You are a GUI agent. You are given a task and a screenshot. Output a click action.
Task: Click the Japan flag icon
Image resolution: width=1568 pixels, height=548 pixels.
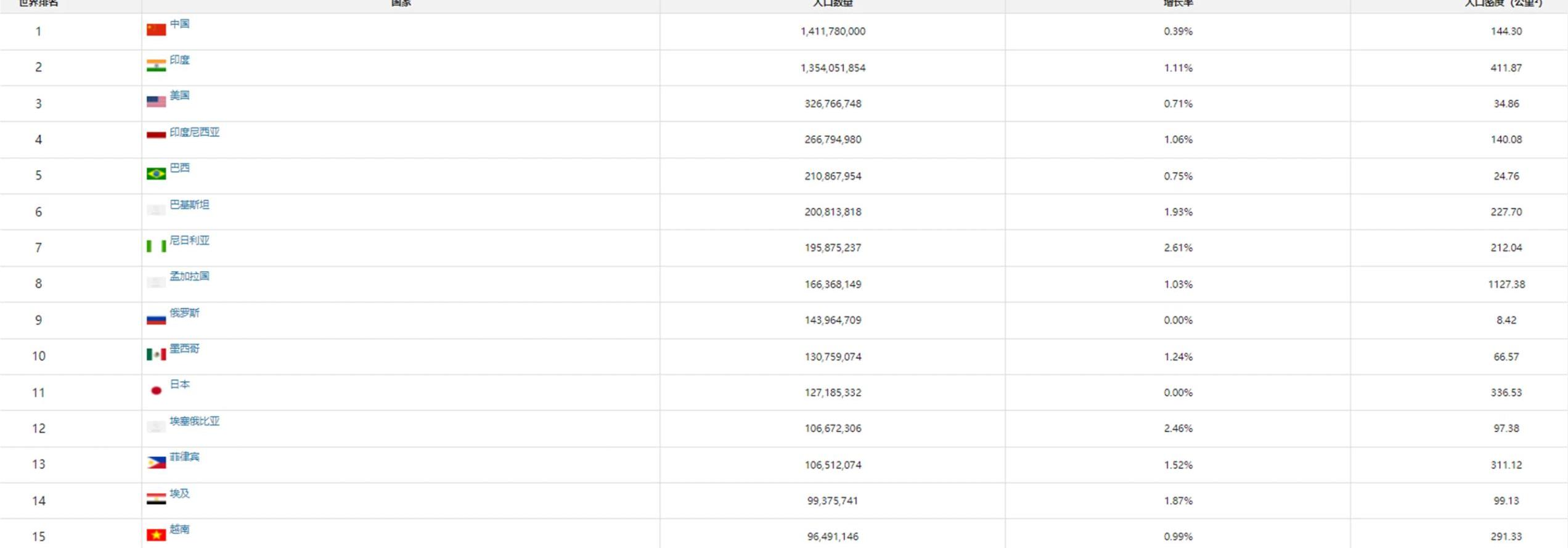pyautogui.click(x=156, y=390)
